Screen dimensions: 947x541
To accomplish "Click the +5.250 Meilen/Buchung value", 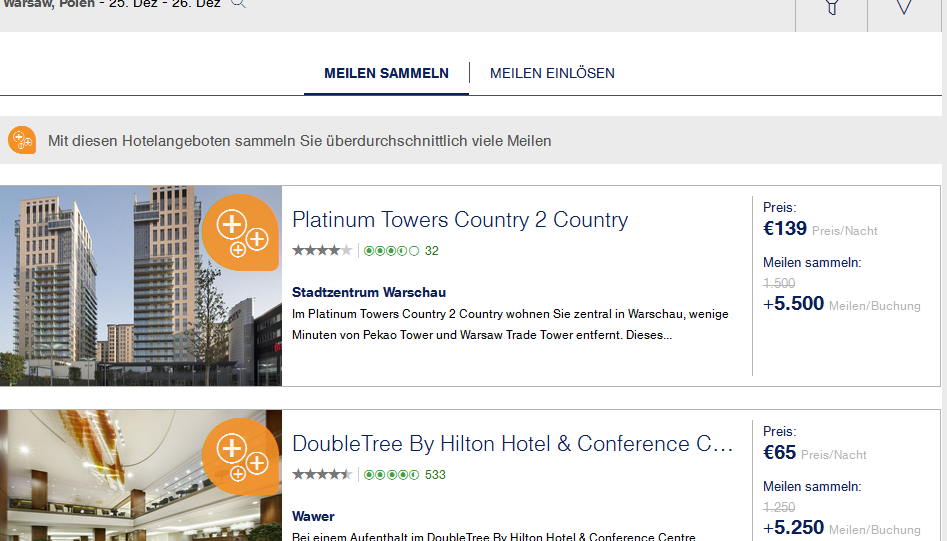I will (x=841, y=528).
